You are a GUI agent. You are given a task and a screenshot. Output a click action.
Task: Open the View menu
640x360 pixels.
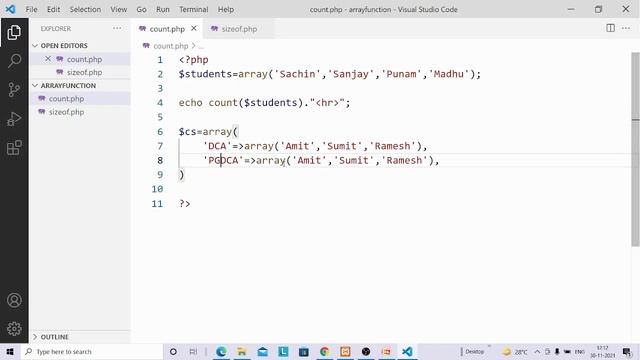pyautogui.click(x=118, y=9)
